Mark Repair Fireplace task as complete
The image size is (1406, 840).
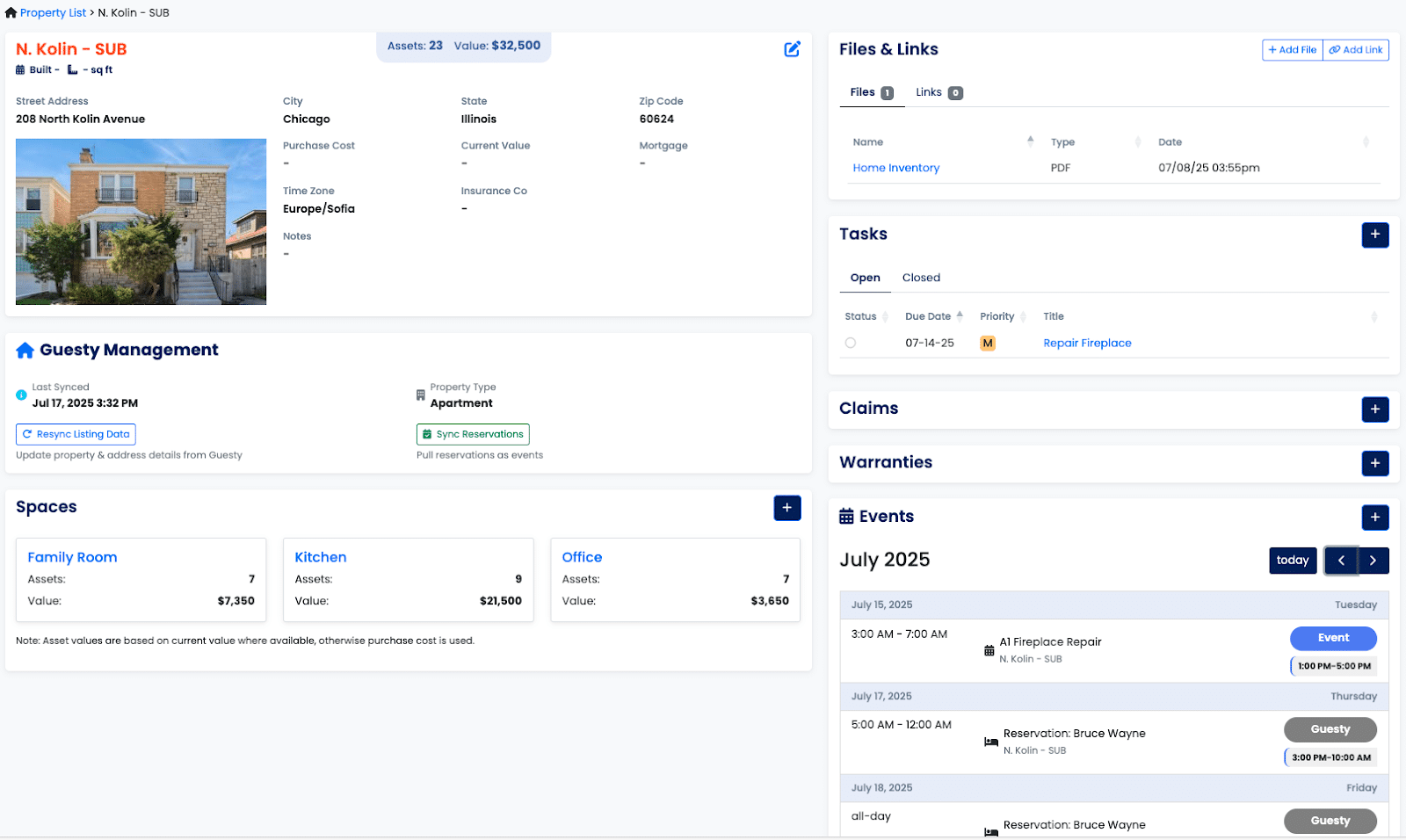click(850, 344)
